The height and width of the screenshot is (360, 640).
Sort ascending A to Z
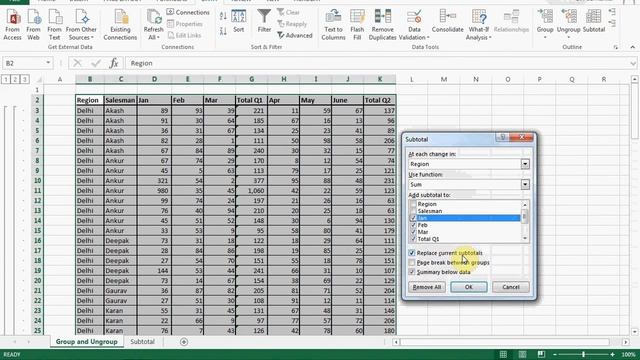click(x=223, y=16)
